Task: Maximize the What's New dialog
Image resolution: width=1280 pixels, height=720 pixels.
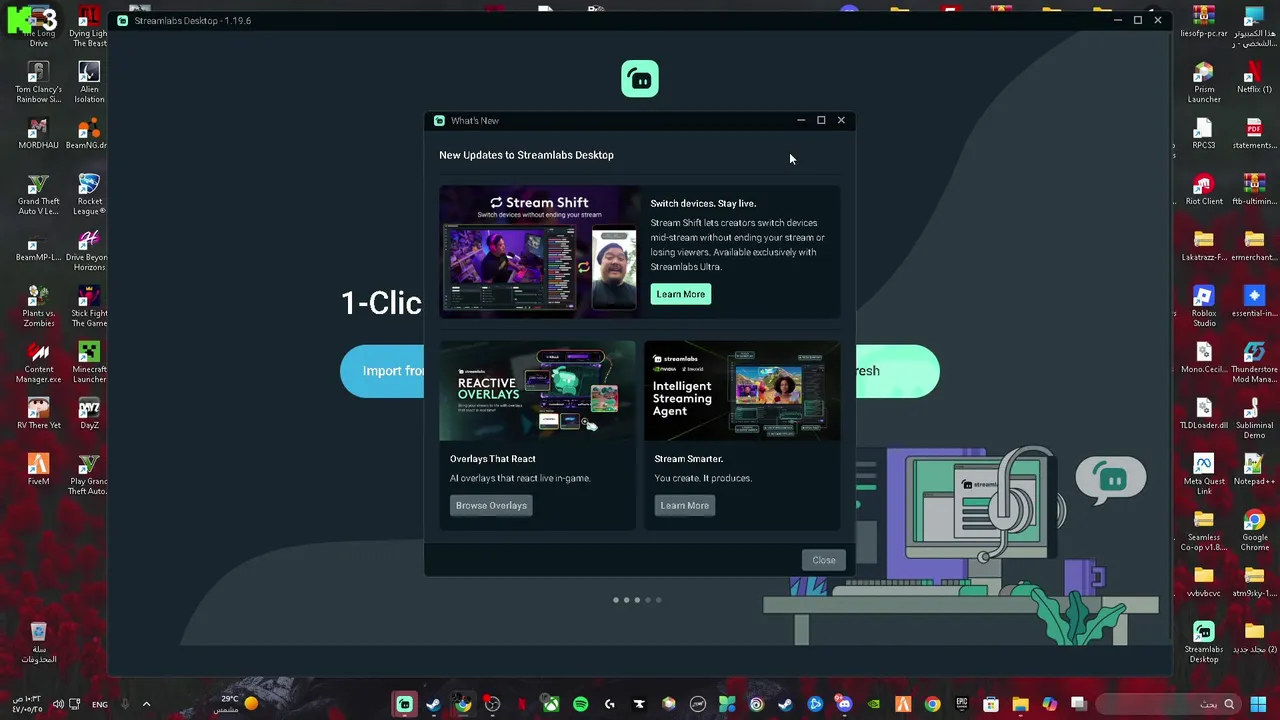Action: pos(821,120)
